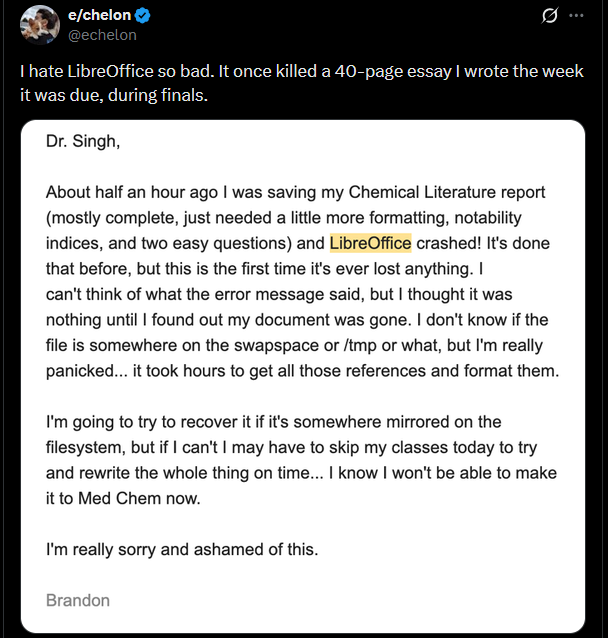Click the gray "Brandon" signature
The width and height of the screenshot is (608, 638).
78,601
